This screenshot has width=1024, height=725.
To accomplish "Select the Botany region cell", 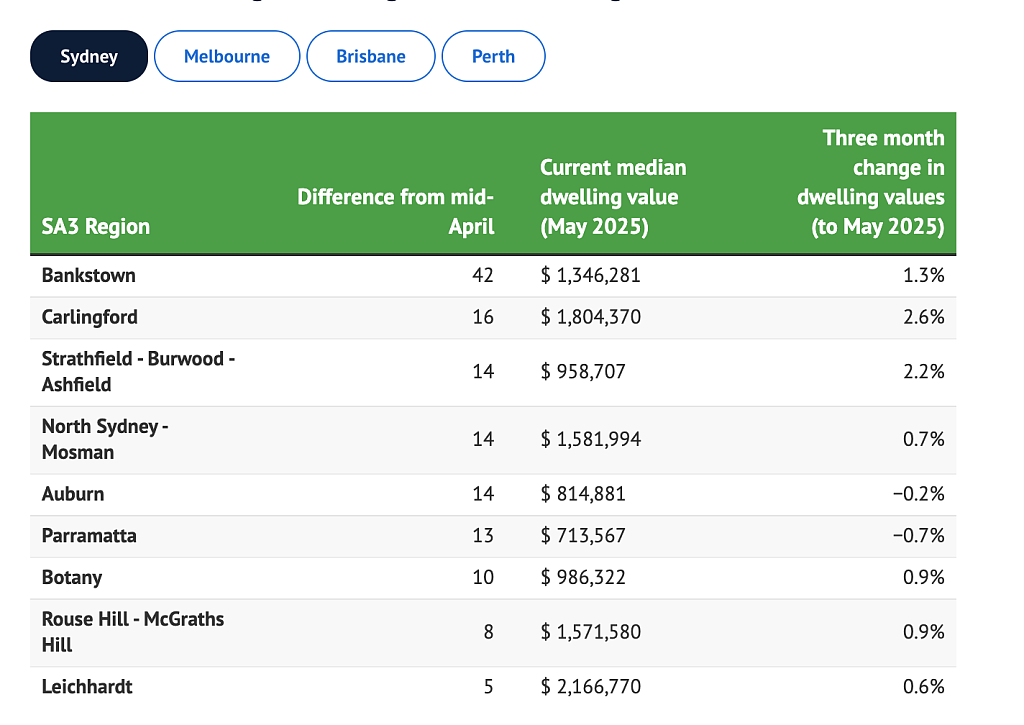I will tap(72, 578).
